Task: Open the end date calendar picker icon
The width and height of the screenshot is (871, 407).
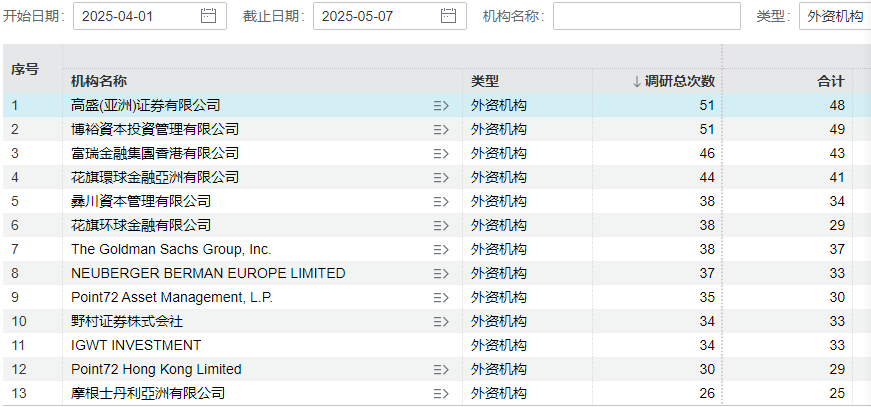Action: [448, 16]
